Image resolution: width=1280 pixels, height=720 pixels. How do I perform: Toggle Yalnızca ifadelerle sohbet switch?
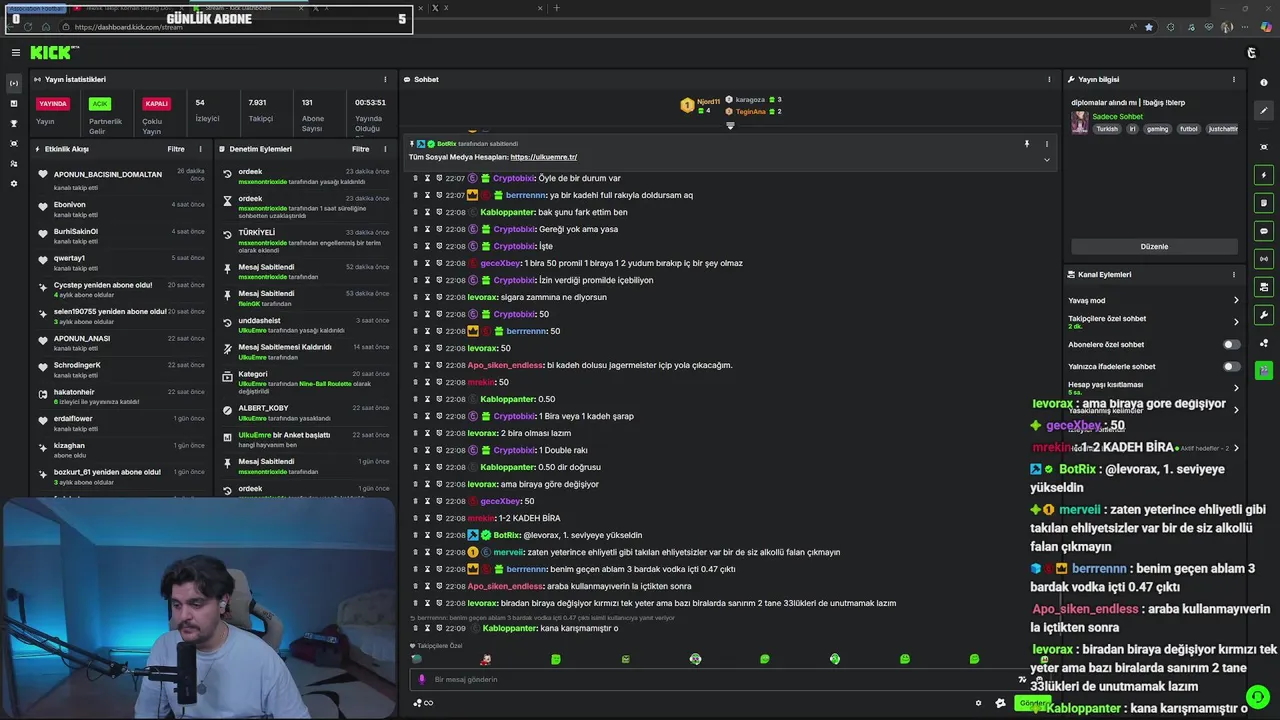coord(1232,366)
